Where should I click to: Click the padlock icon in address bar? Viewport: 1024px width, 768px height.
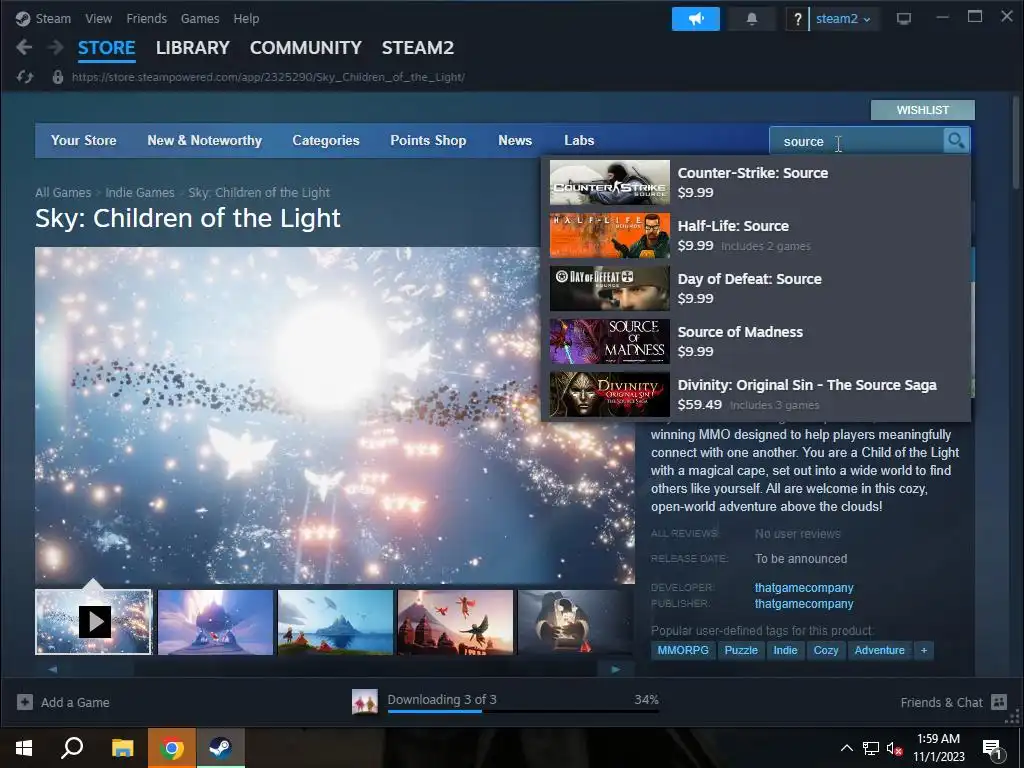(x=57, y=77)
